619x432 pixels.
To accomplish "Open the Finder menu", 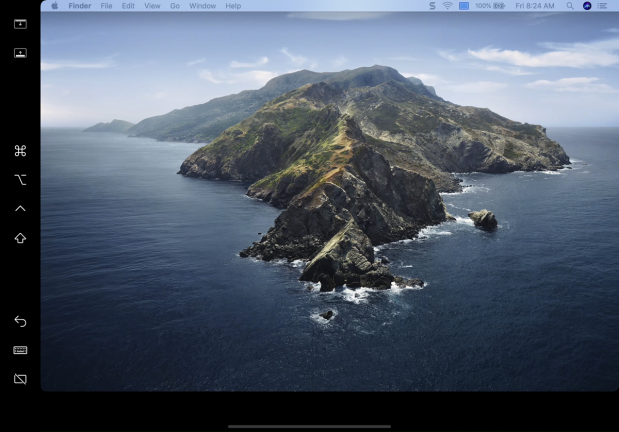I will coord(80,6).
